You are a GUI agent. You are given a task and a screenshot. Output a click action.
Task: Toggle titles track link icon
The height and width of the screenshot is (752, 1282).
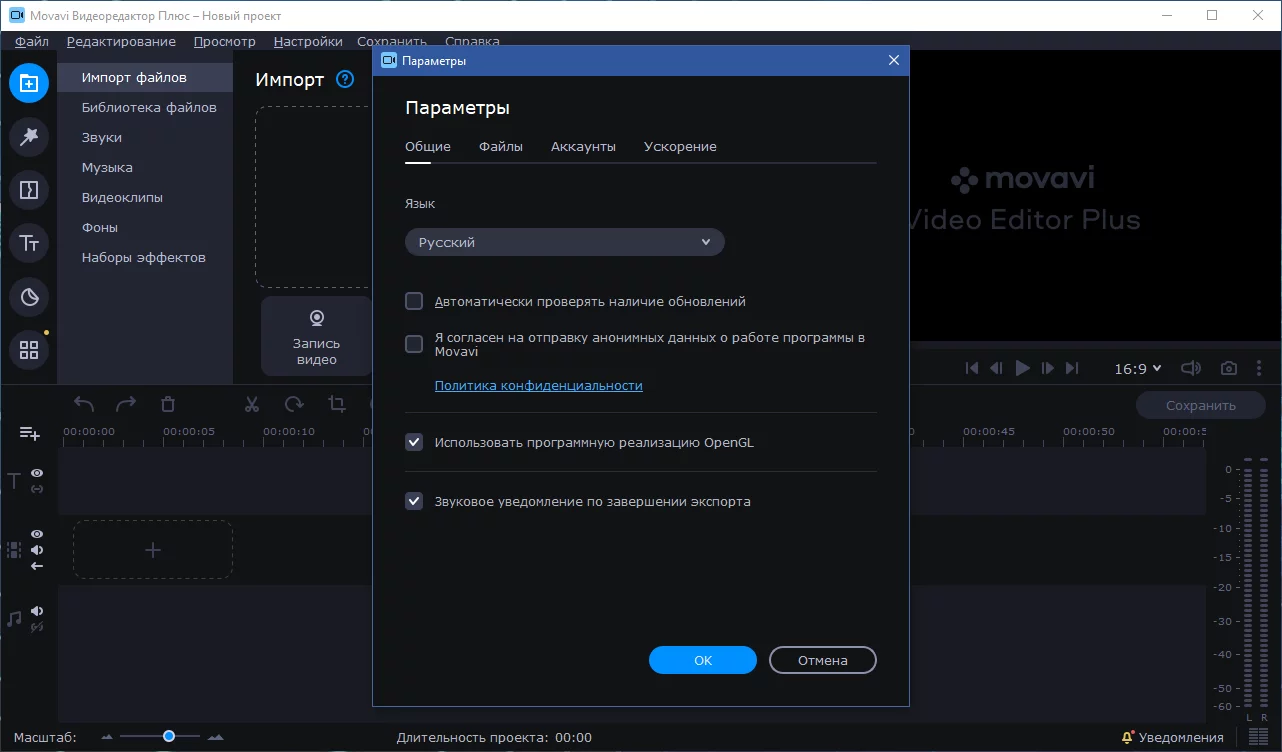(37, 489)
